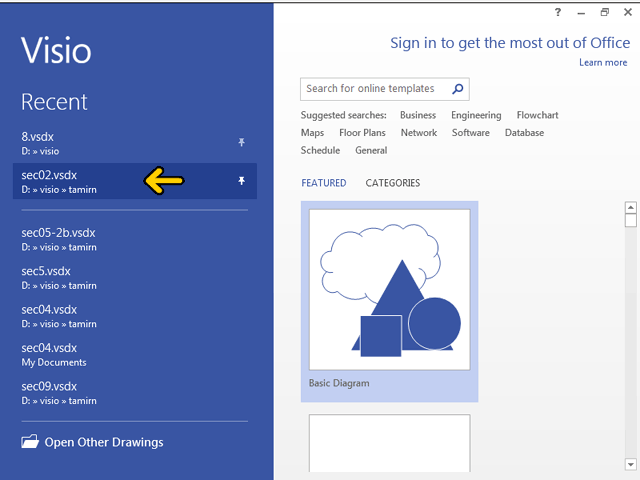Focus the Search for online templates field
This screenshot has height=480, width=640.
(375, 89)
